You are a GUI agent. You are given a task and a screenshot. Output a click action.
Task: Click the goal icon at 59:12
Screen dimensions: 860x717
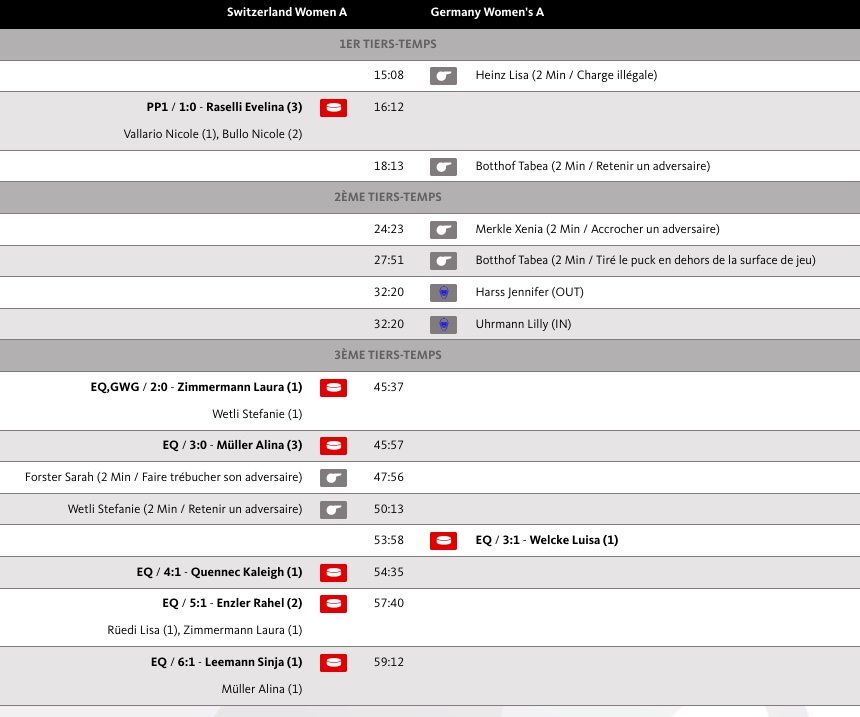coord(333,662)
